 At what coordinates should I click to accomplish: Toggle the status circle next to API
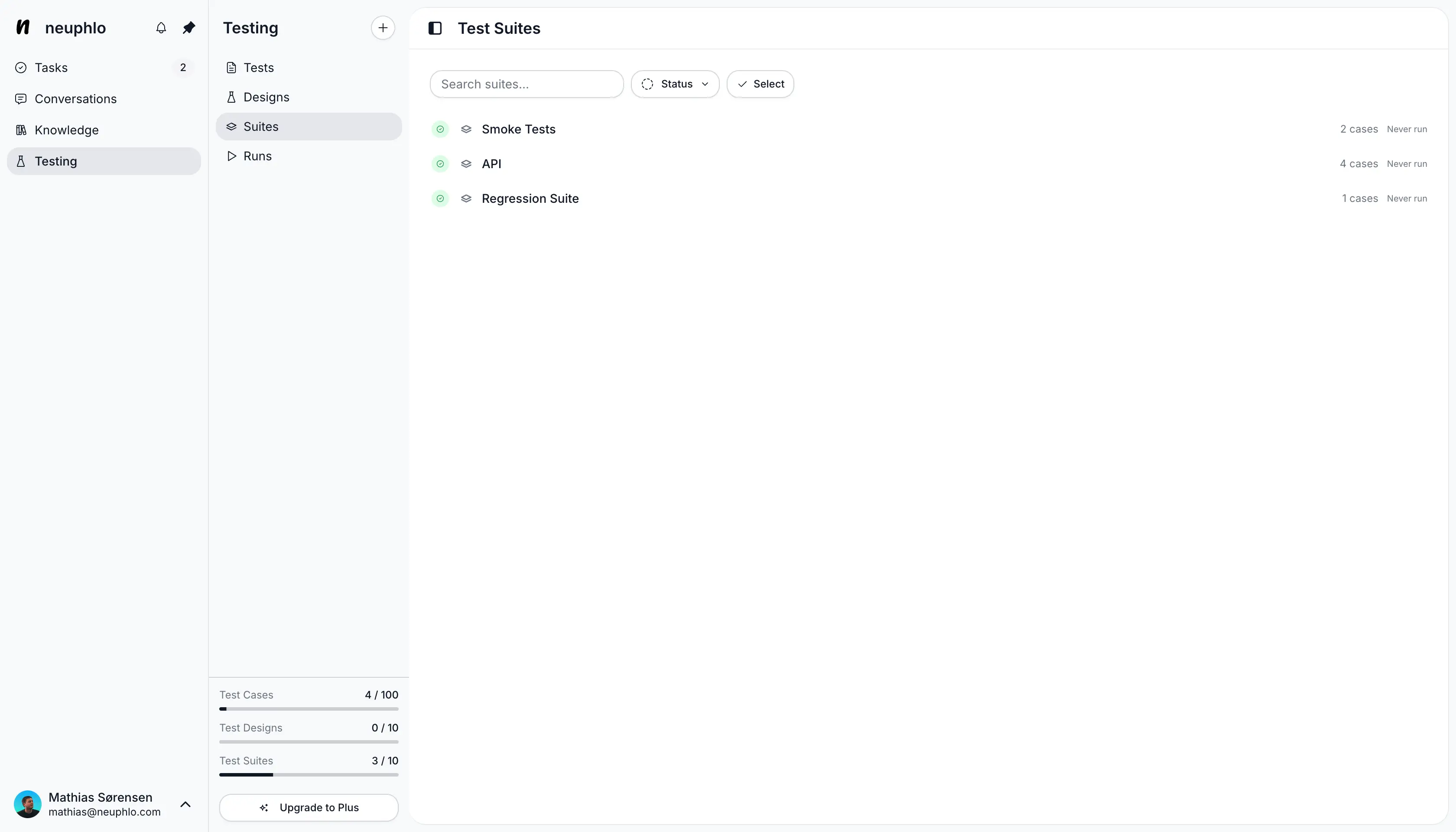(x=440, y=164)
